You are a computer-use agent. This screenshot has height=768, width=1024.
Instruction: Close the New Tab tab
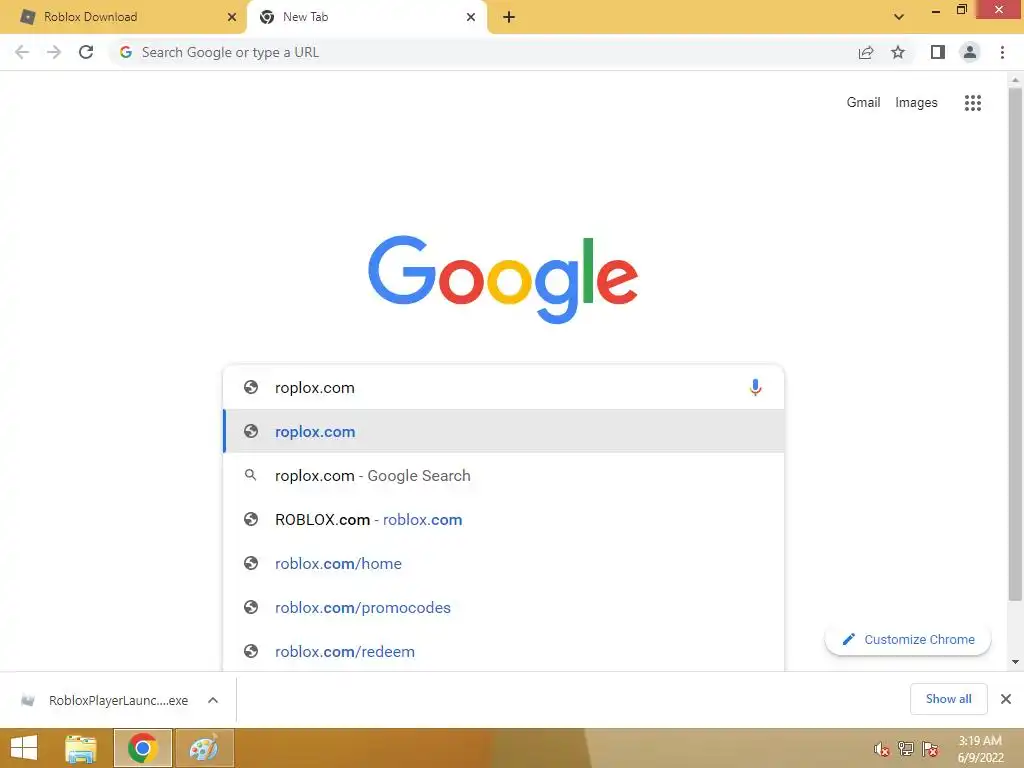471,17
